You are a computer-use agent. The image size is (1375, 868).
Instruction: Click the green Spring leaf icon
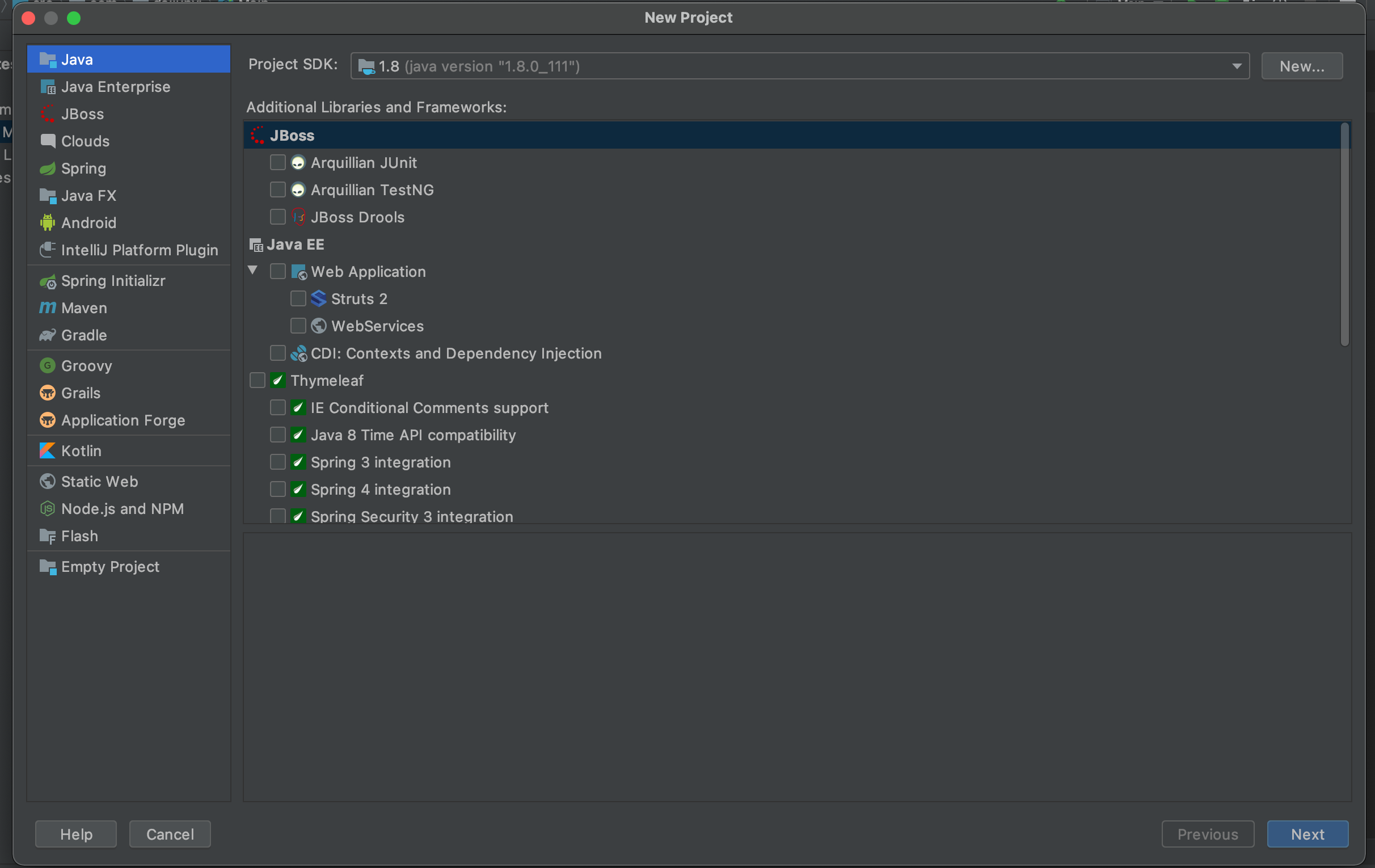click(48, 168)
